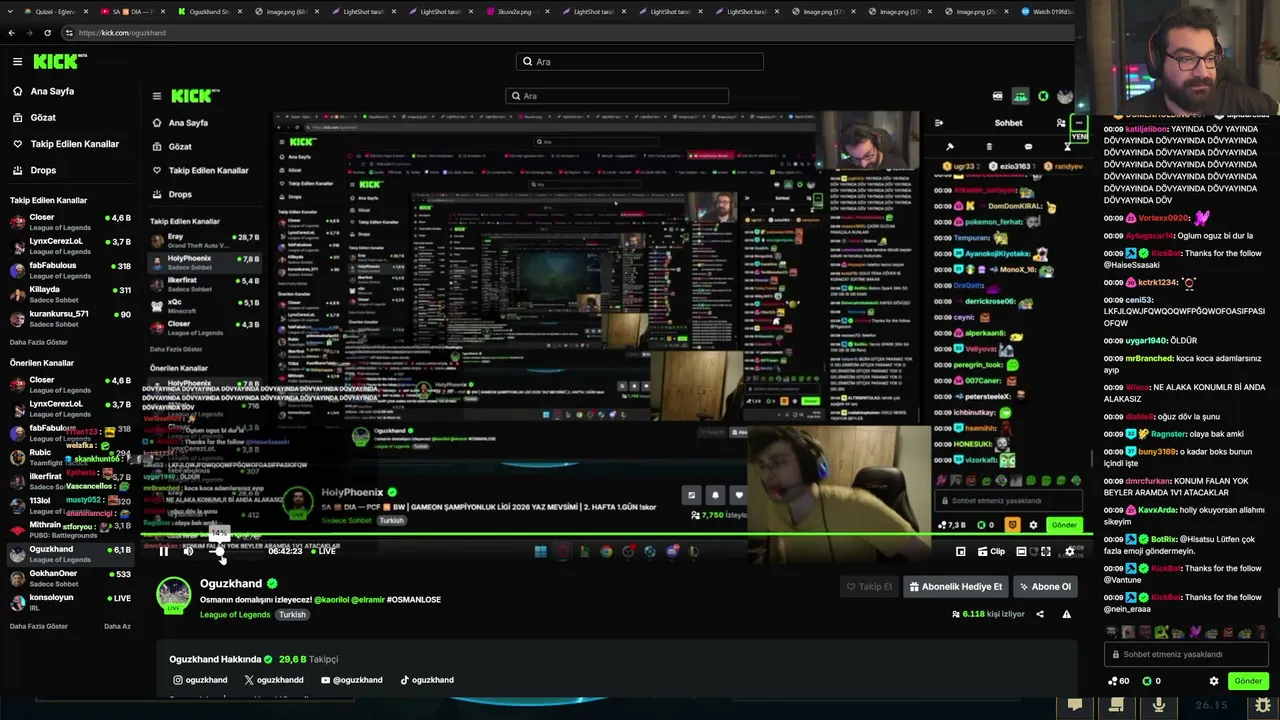Open Takip Edilen Kanallar in outer sidebar
This screenshot has height=720, width=1280.
coord(74,144)
